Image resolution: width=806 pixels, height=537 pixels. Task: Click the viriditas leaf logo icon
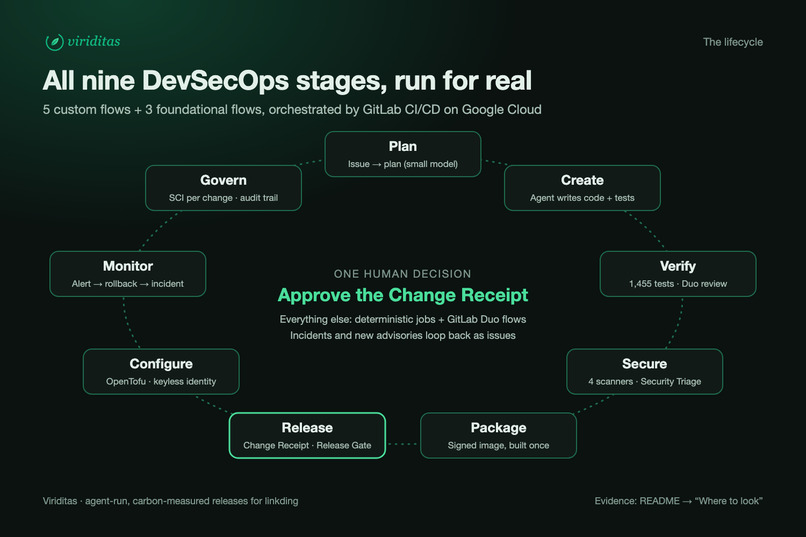tap(54, 42)
